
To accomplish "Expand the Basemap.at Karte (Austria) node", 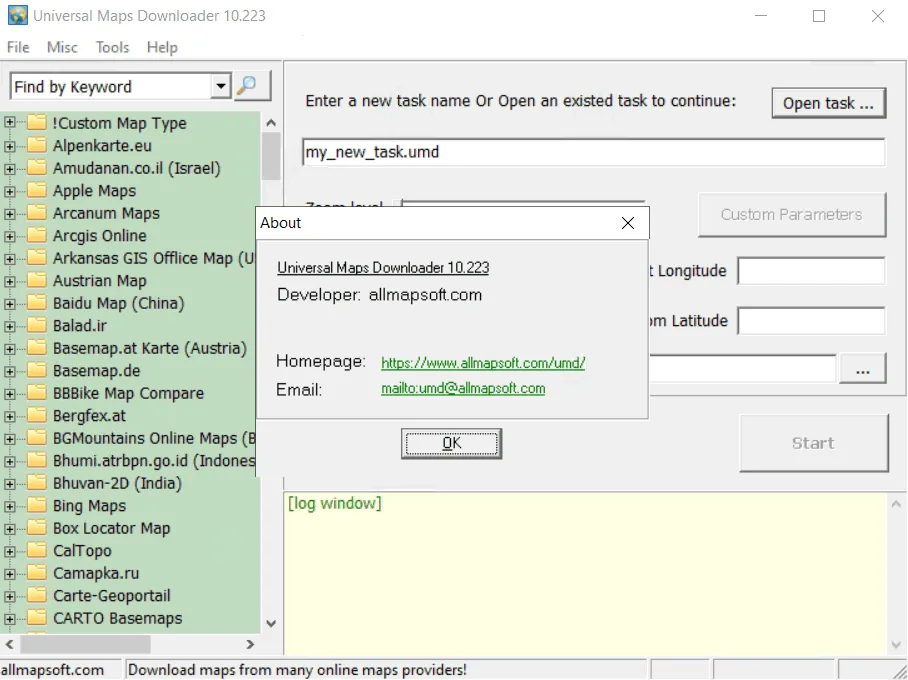I will [9, 349].
